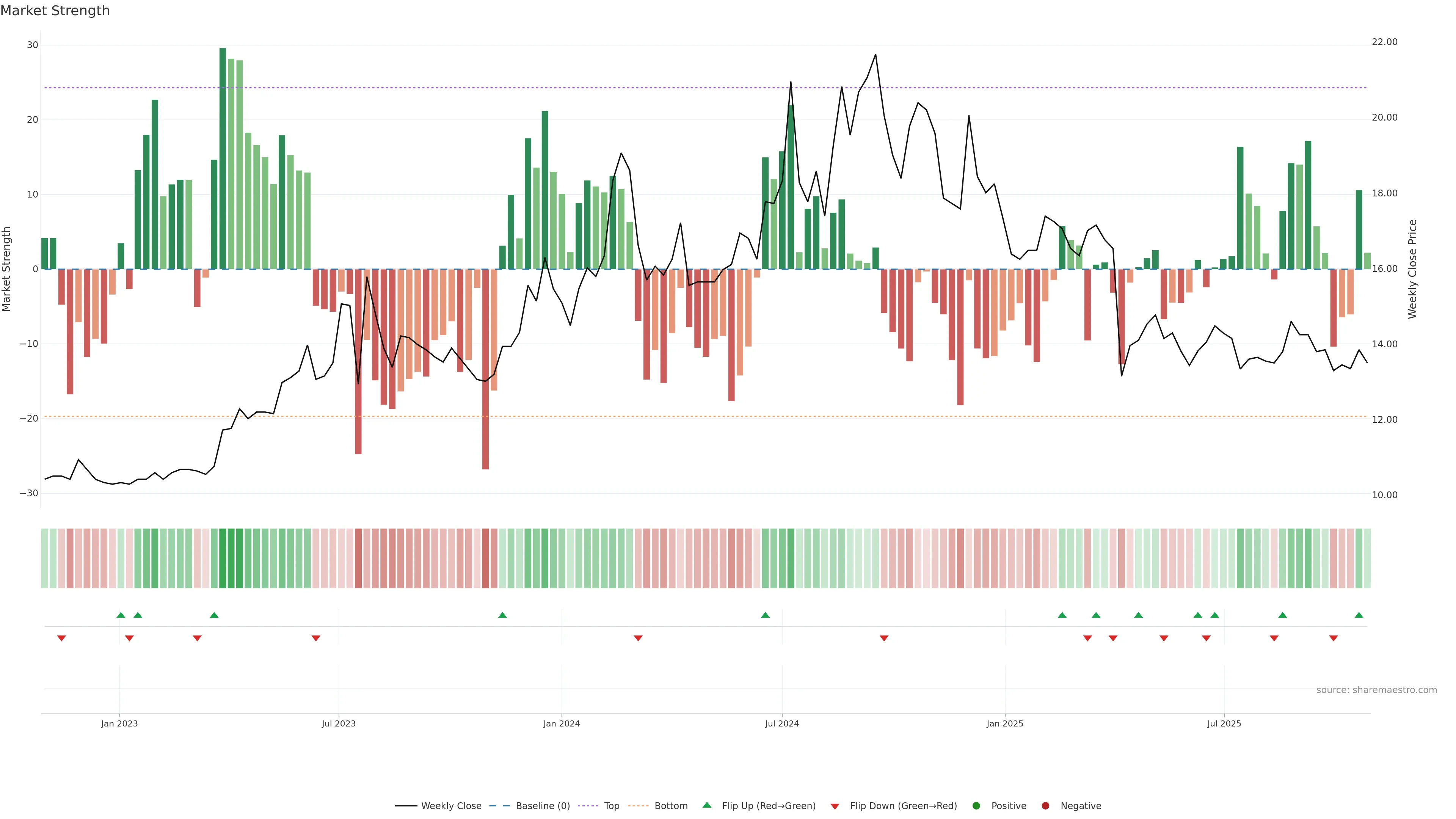The image size is (1456, 819).
Task: Click the Market Strength chart title
Action: 55,11
